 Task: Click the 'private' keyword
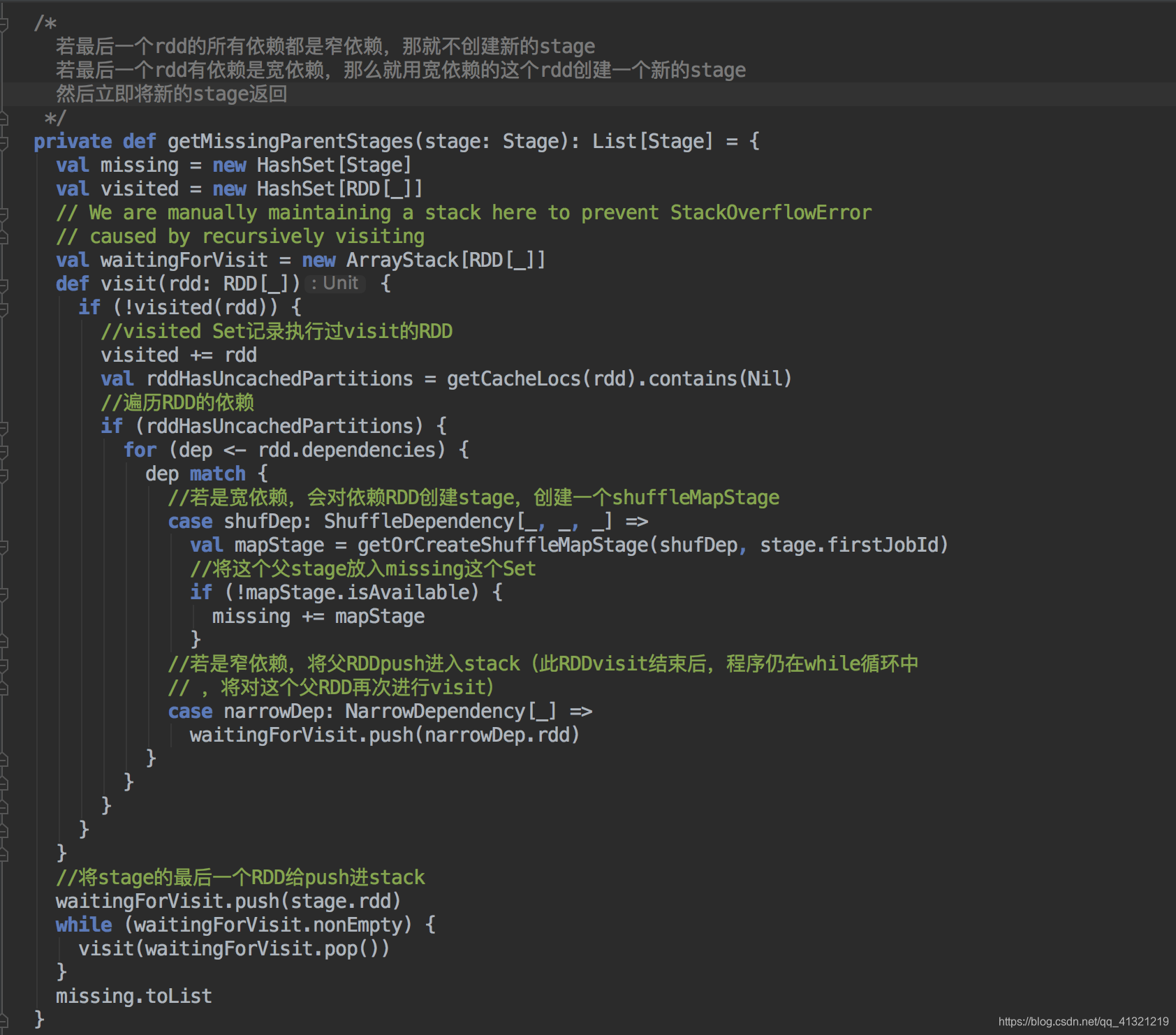[73, 142]
